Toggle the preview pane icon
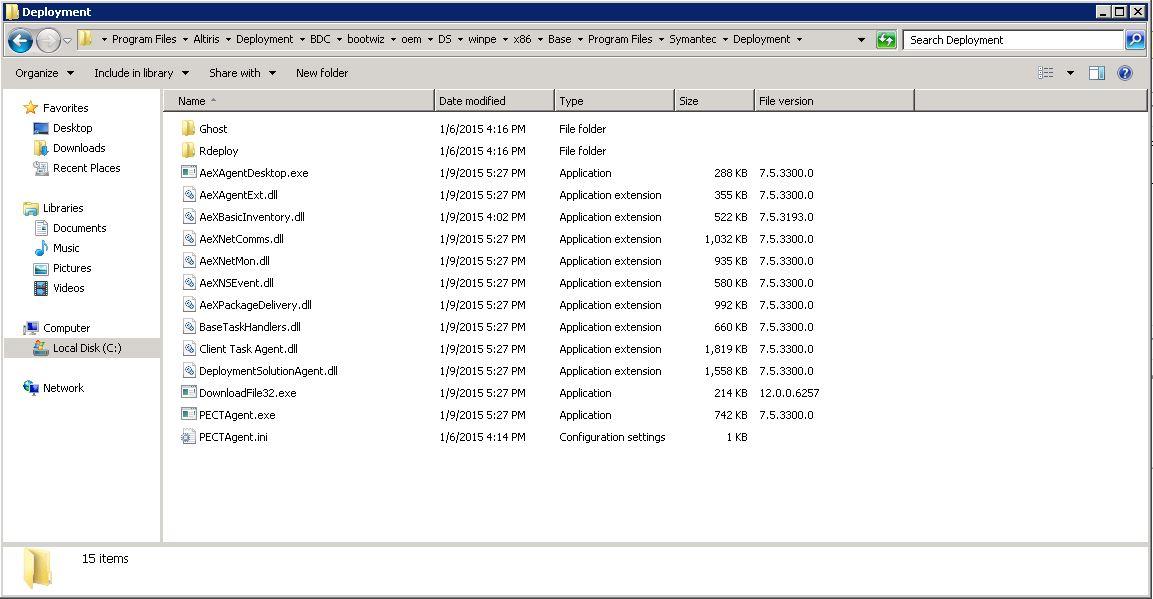 [1096, 73]
